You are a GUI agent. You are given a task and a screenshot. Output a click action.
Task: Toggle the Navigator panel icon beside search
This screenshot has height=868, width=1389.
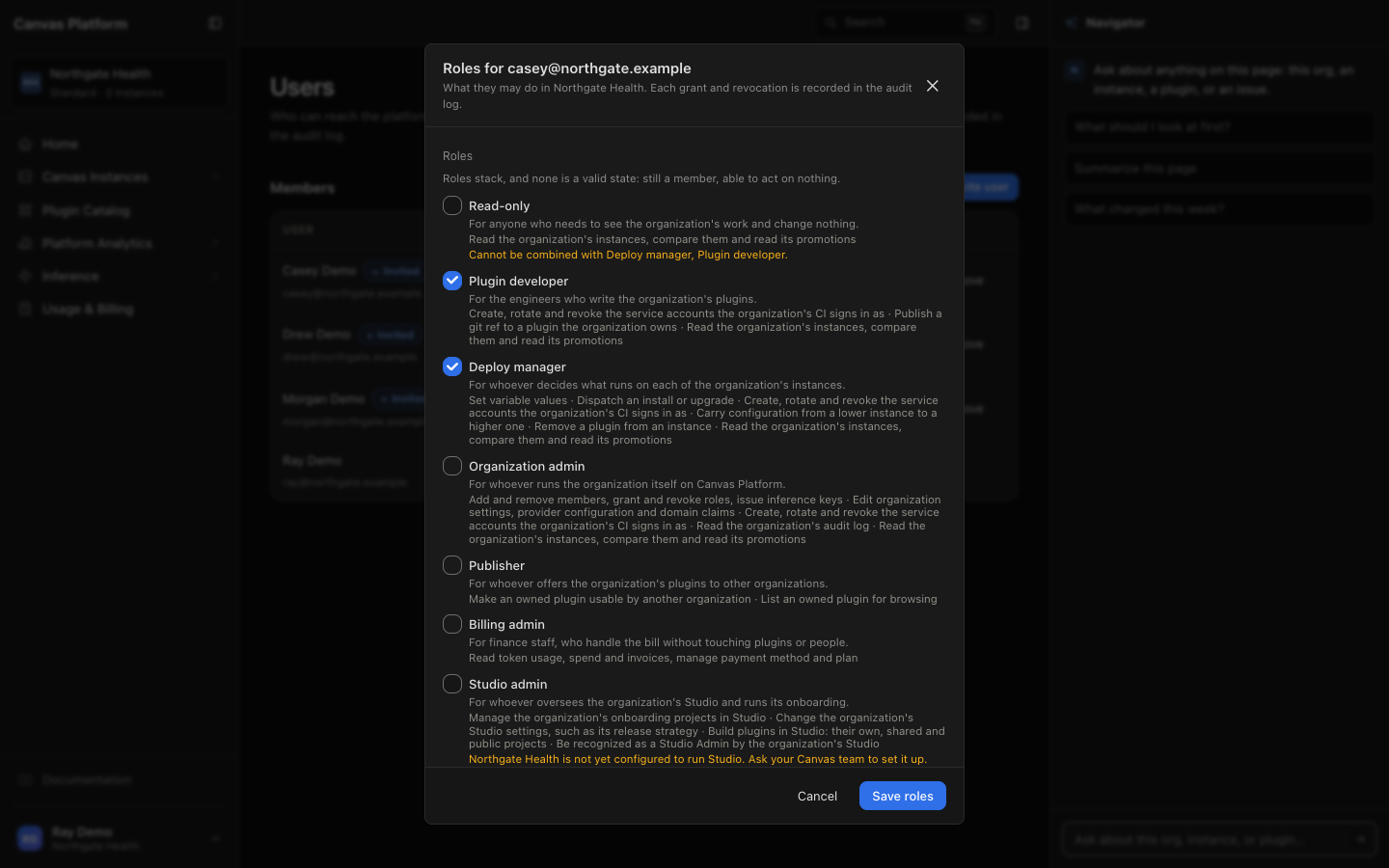[1022, 22]
